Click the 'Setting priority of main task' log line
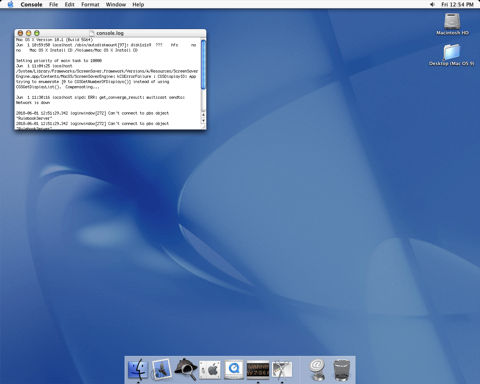 (59, 61)
